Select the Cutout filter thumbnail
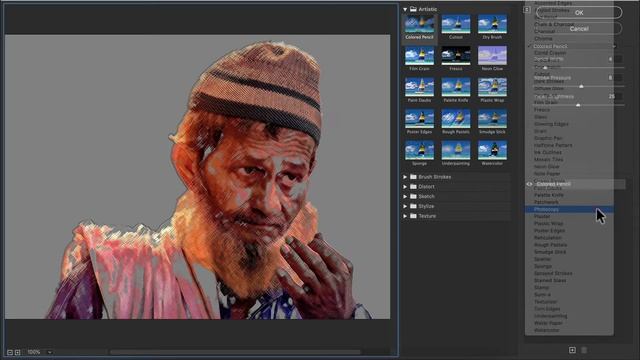 pyautogui.click(x=456, y=24)
